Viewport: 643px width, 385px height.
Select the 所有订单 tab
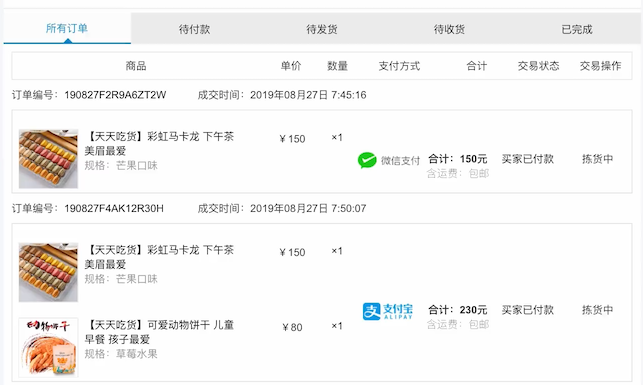pos(67,28)
